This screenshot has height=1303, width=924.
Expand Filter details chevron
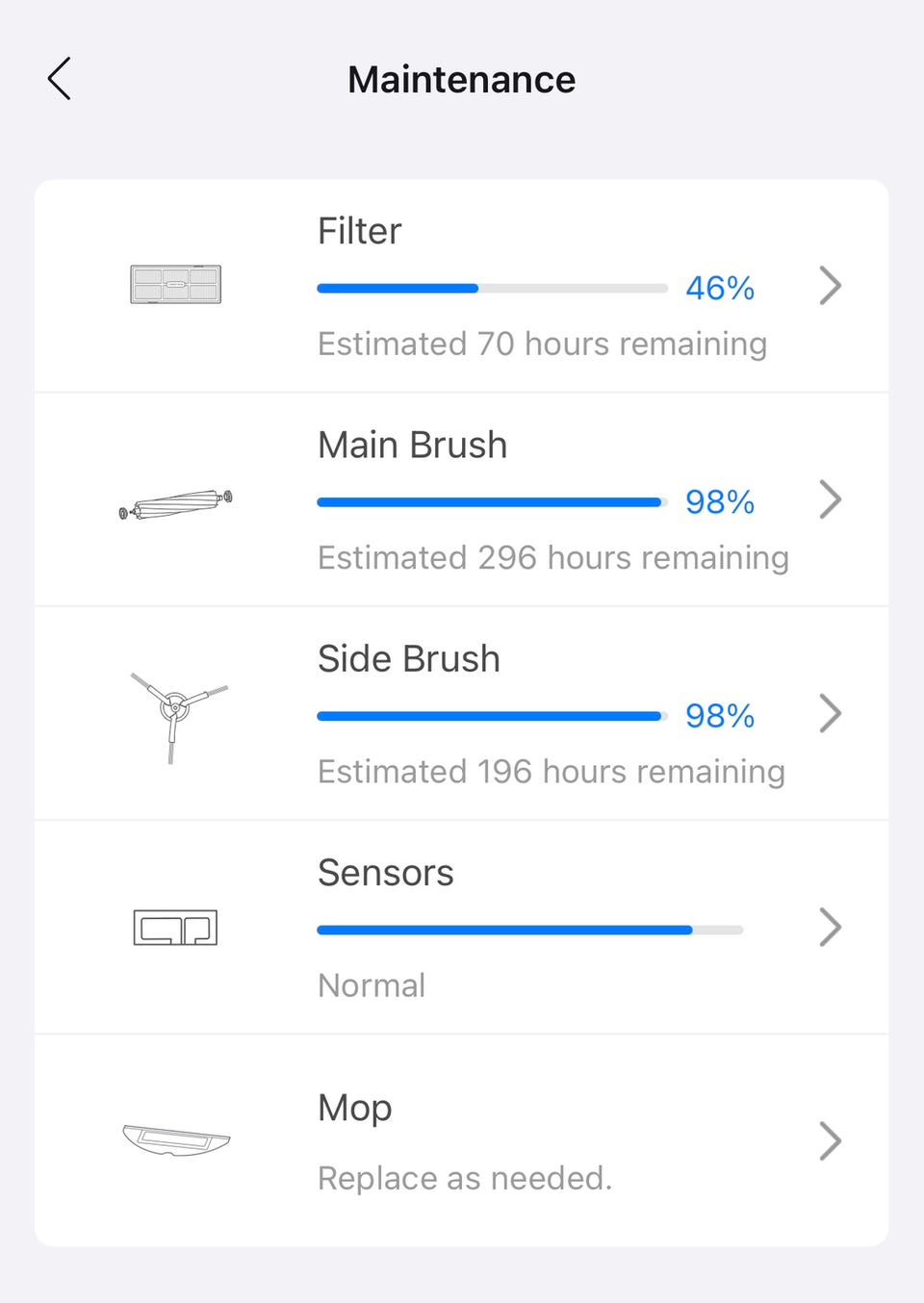coord(830,286)
